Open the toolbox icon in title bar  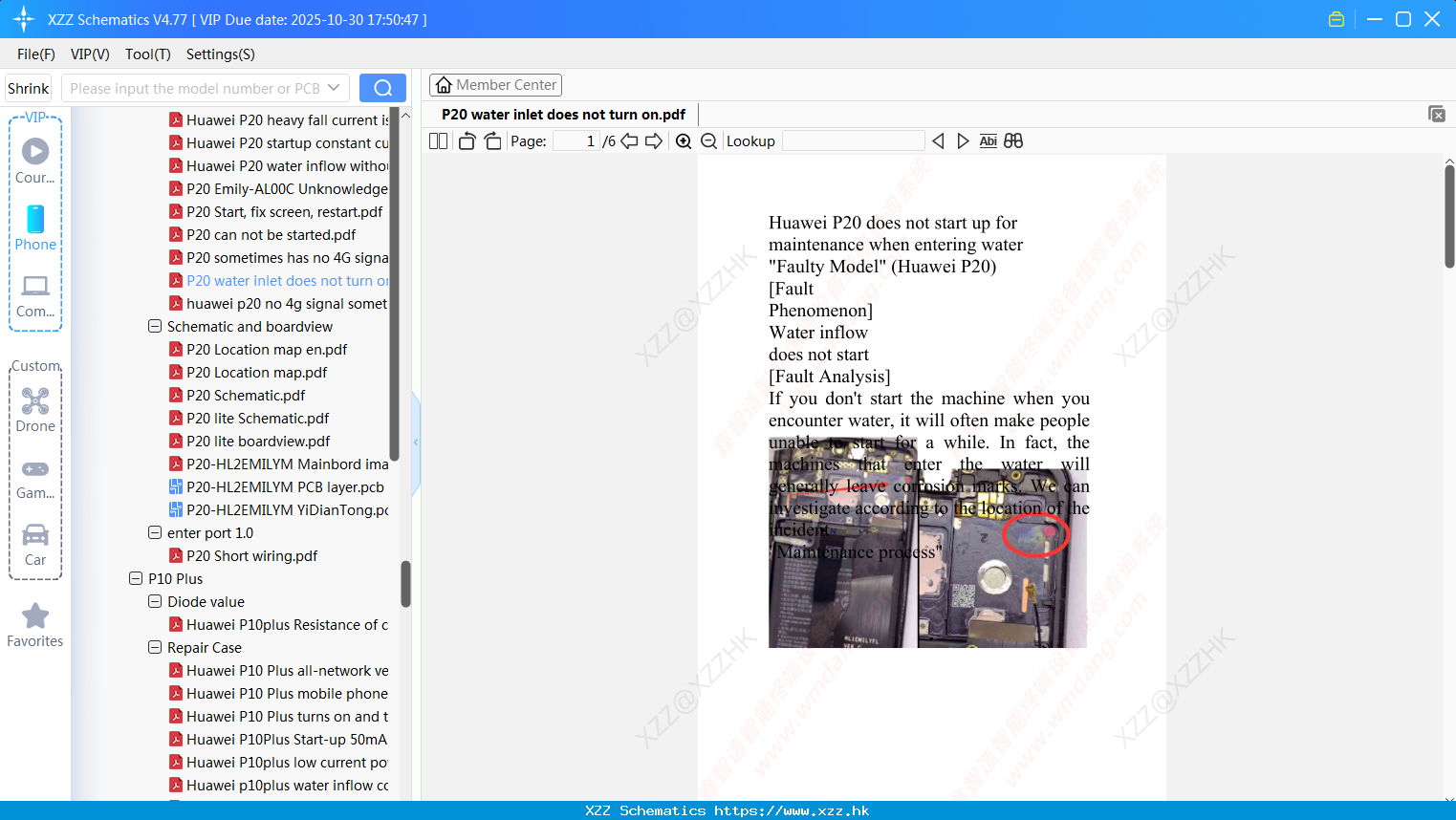pos(1336,19)
